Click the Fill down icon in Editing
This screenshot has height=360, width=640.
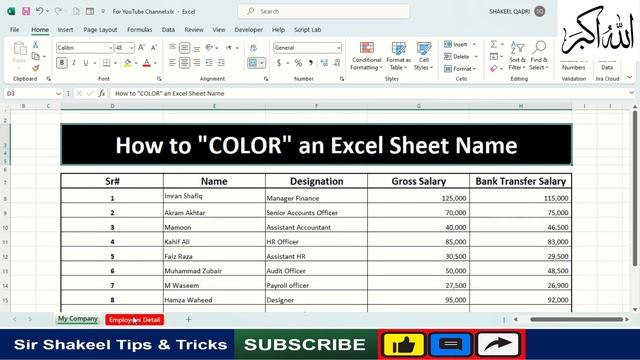click(494, 56)
